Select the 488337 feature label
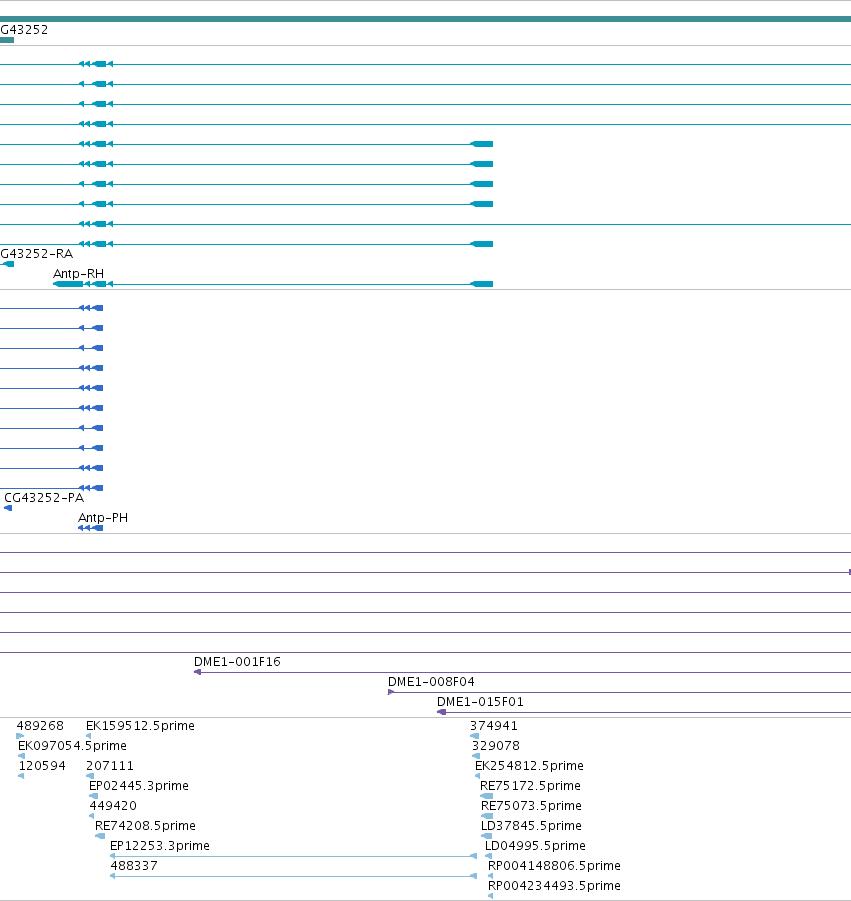The image size is (851, 901). (x=134, y=866)
